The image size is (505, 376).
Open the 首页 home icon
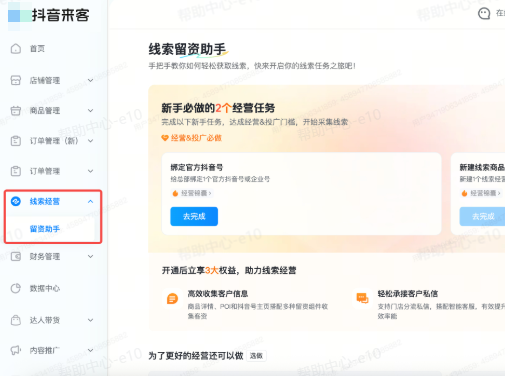16,49
